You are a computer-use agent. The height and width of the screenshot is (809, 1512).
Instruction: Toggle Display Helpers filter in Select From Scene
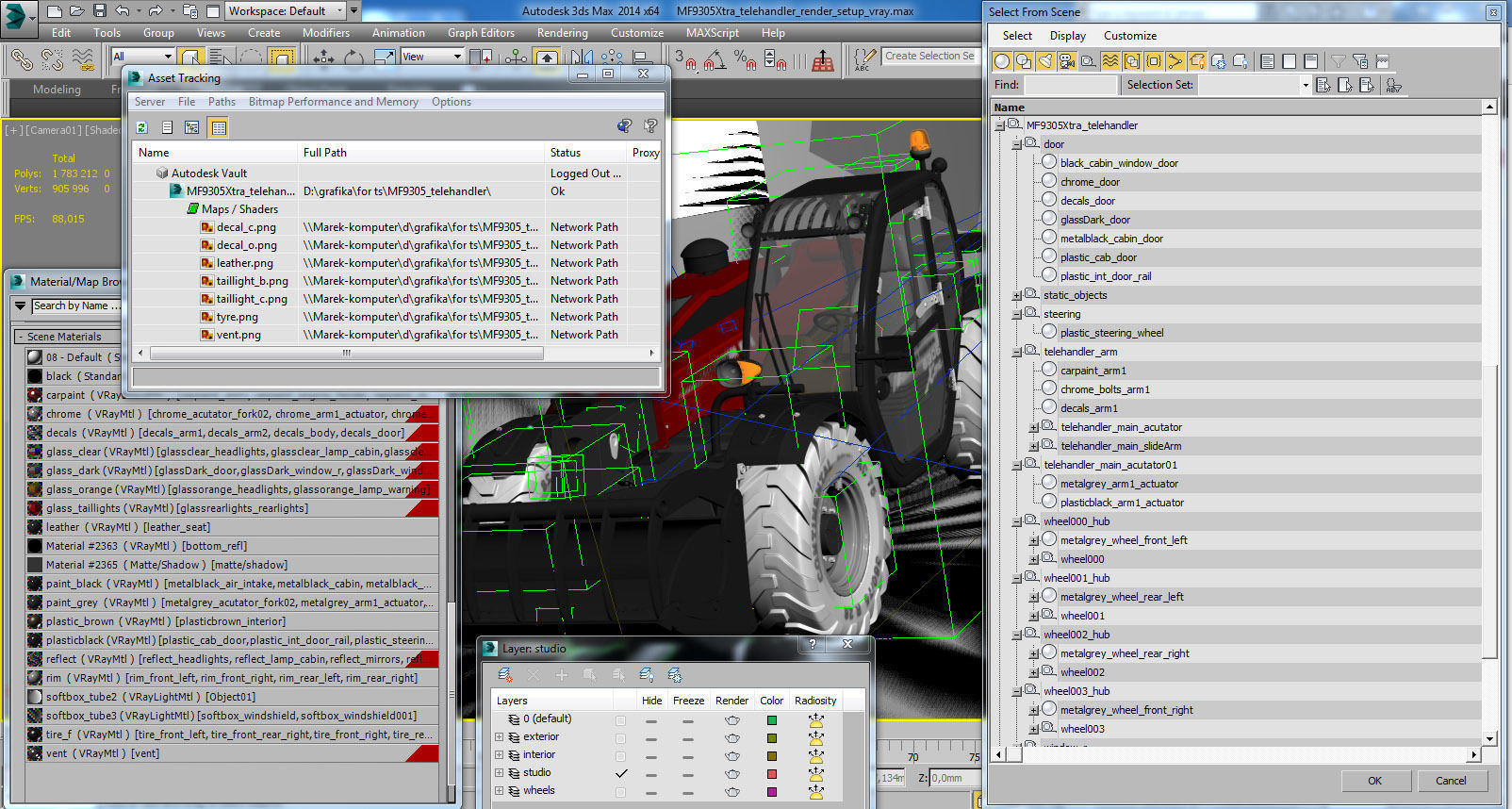tap(1089, 61)
